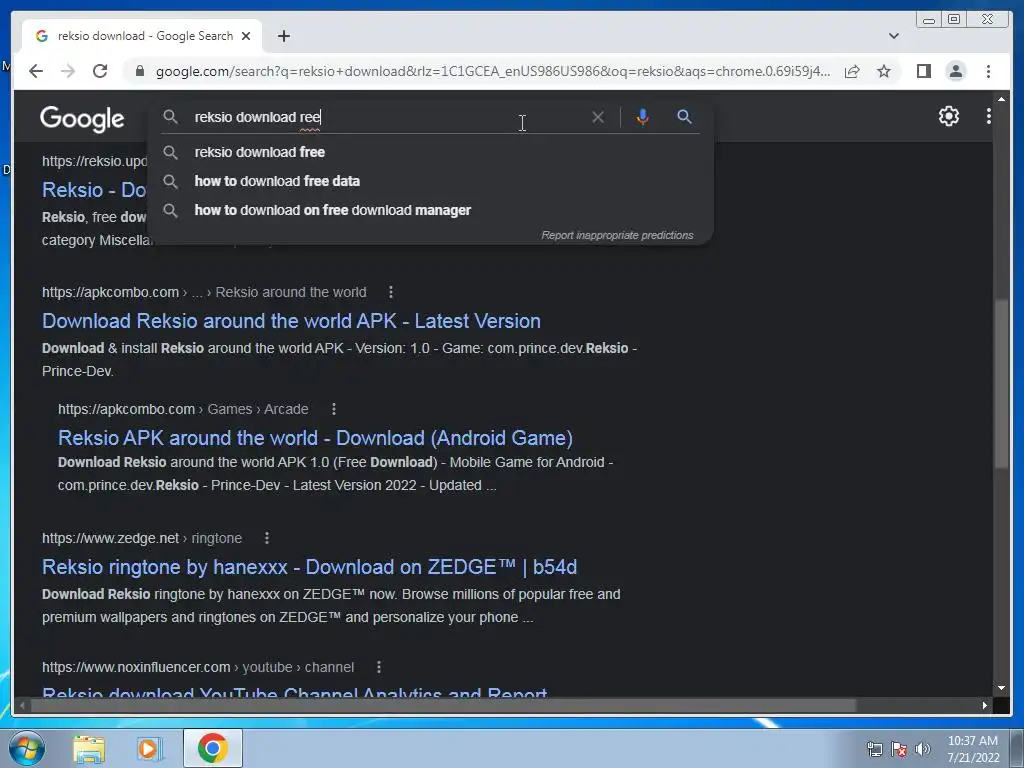
Task: Start a voice search with the microphone
Action: pyautogui.click(x=642, y=117)
